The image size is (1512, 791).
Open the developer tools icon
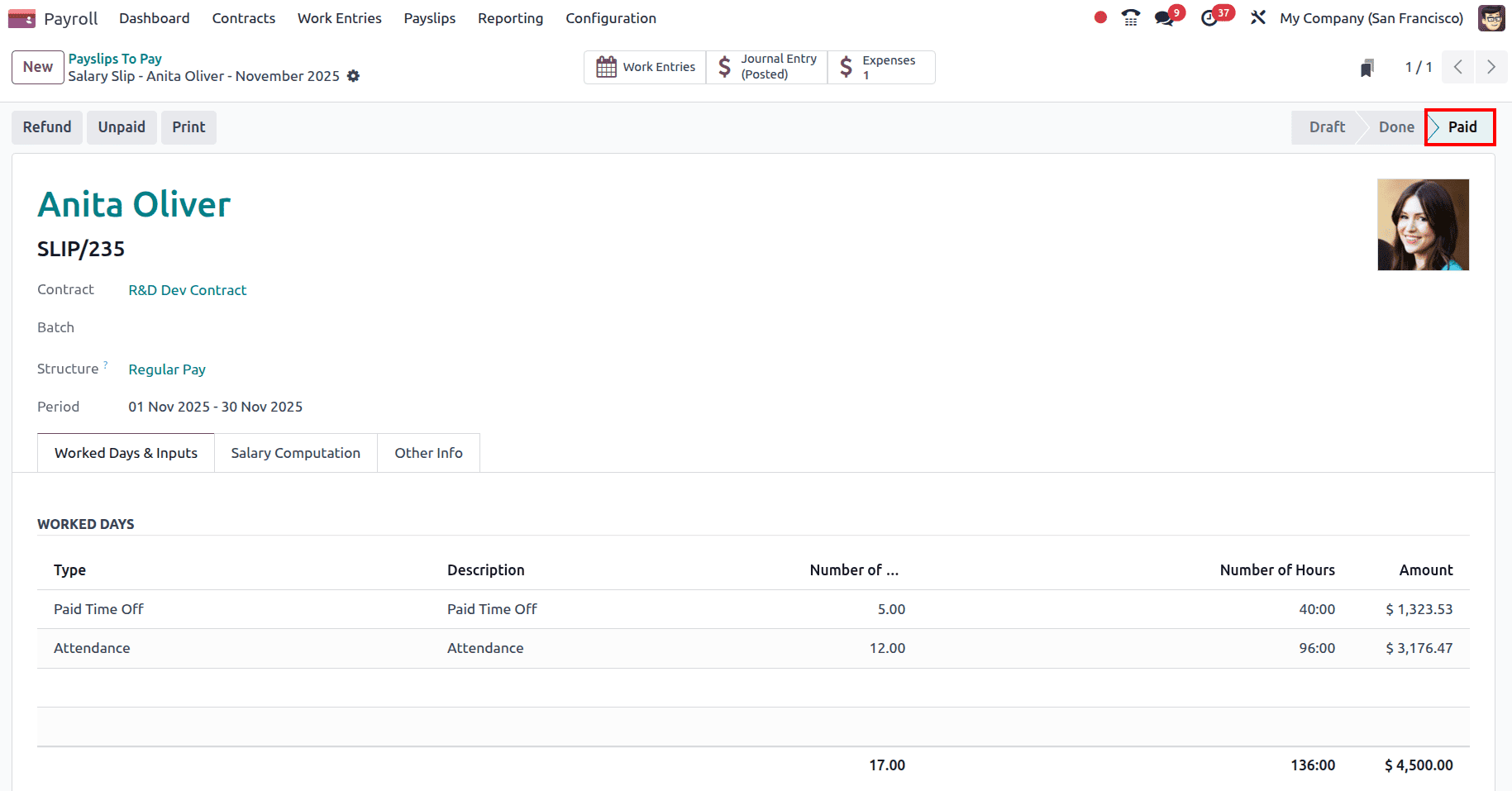(x=1257, y=17)
